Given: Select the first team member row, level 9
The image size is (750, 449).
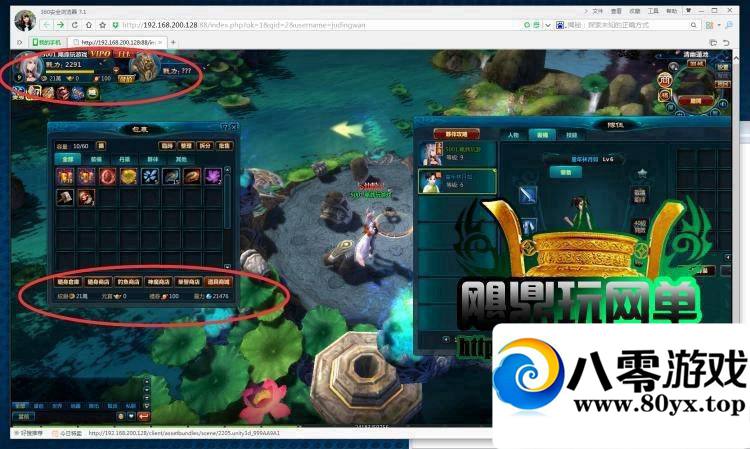Looking at the screenshot, I should point(457,153).
